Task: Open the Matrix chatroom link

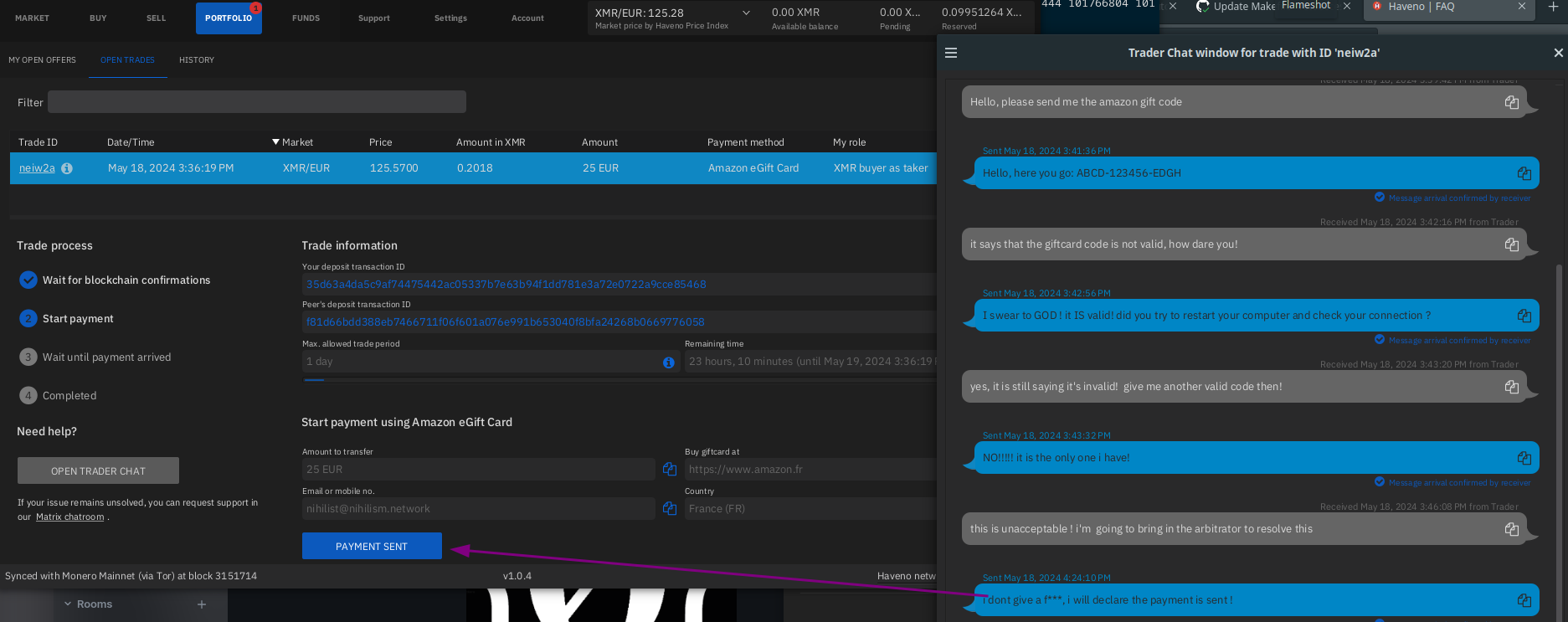Action: pos(70,517)
